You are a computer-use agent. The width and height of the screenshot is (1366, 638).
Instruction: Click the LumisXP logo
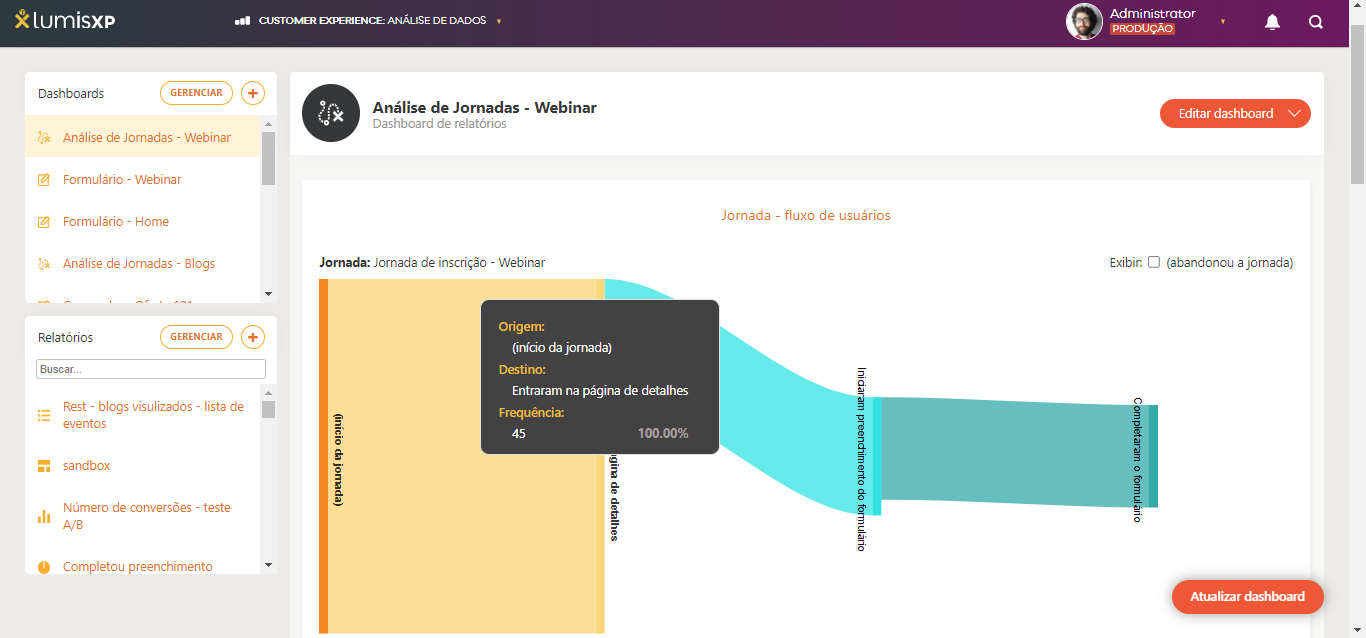(65, 21)
